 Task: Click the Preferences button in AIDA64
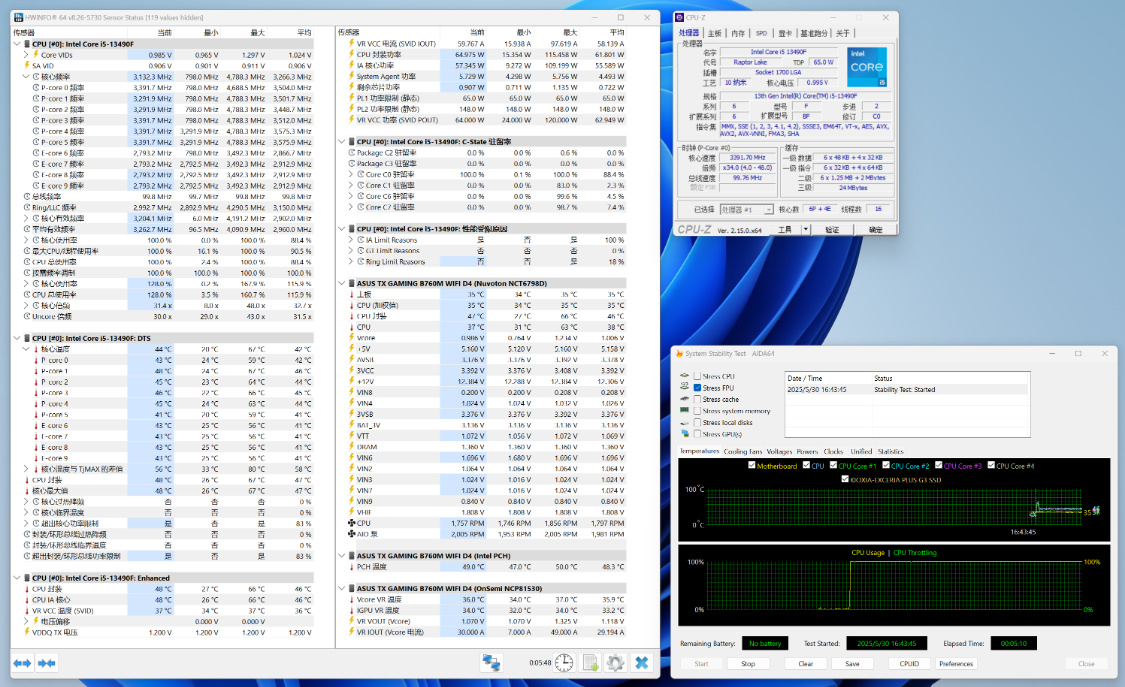(x=956, y=663)
